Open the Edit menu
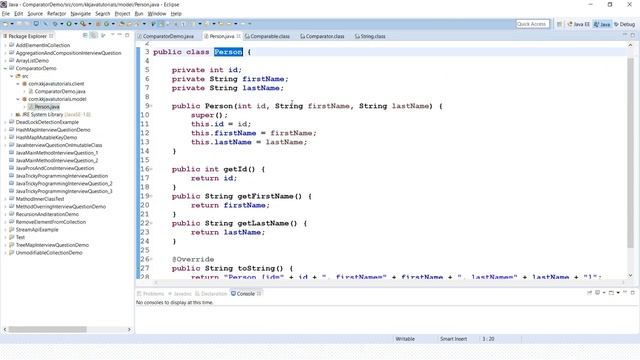This screenshot has height=360, width=640. pyautogui.click(x=19, y=13)
